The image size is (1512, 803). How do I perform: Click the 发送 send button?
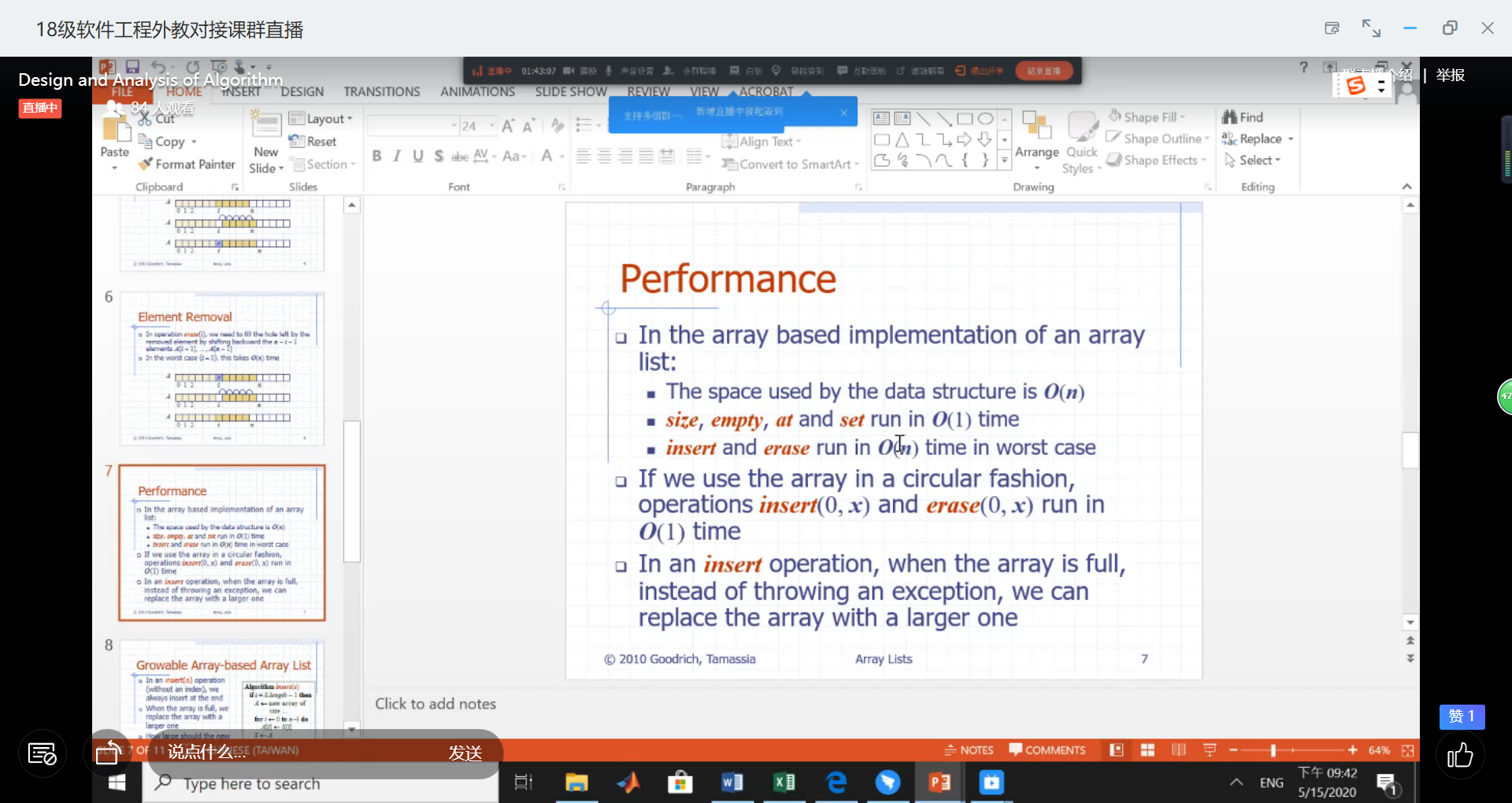point(465,753)
